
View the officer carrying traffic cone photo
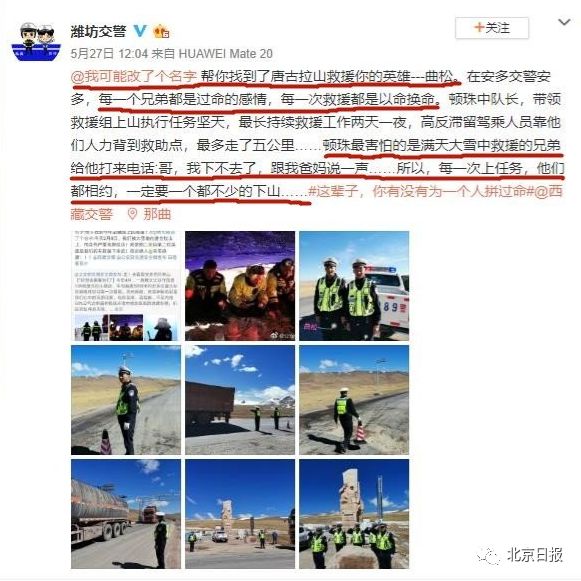point(354,400)
